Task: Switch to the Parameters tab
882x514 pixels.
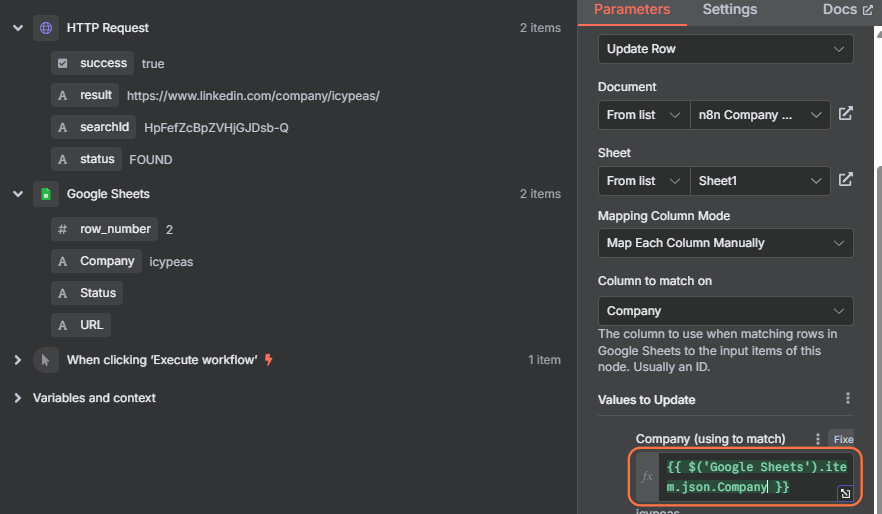Action: point(632,10)
